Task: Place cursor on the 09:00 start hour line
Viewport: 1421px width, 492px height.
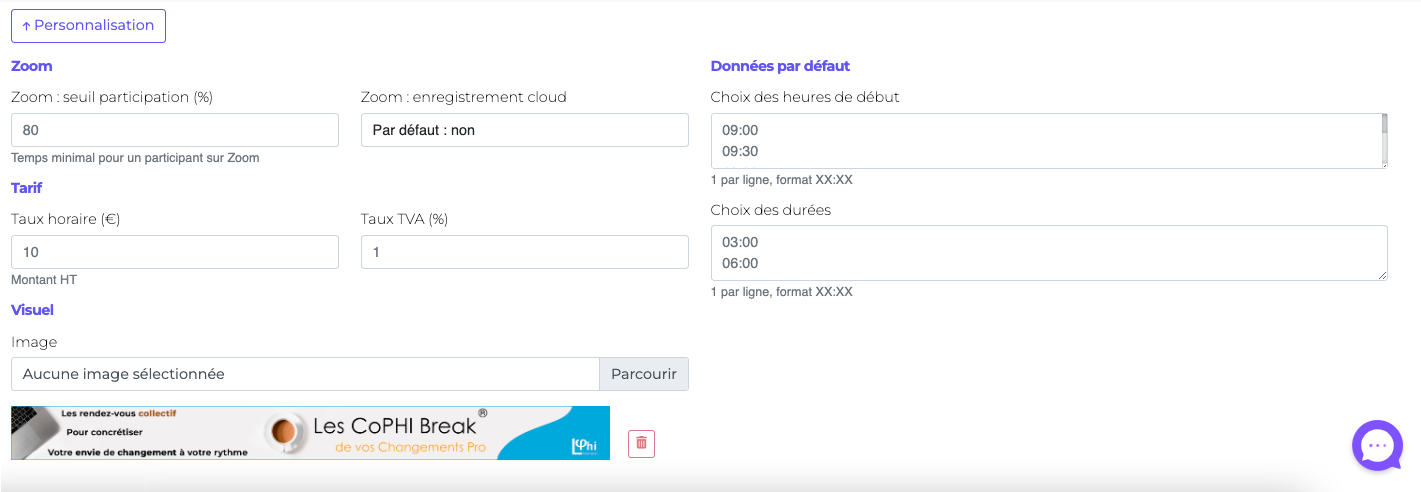Action: 741,130
